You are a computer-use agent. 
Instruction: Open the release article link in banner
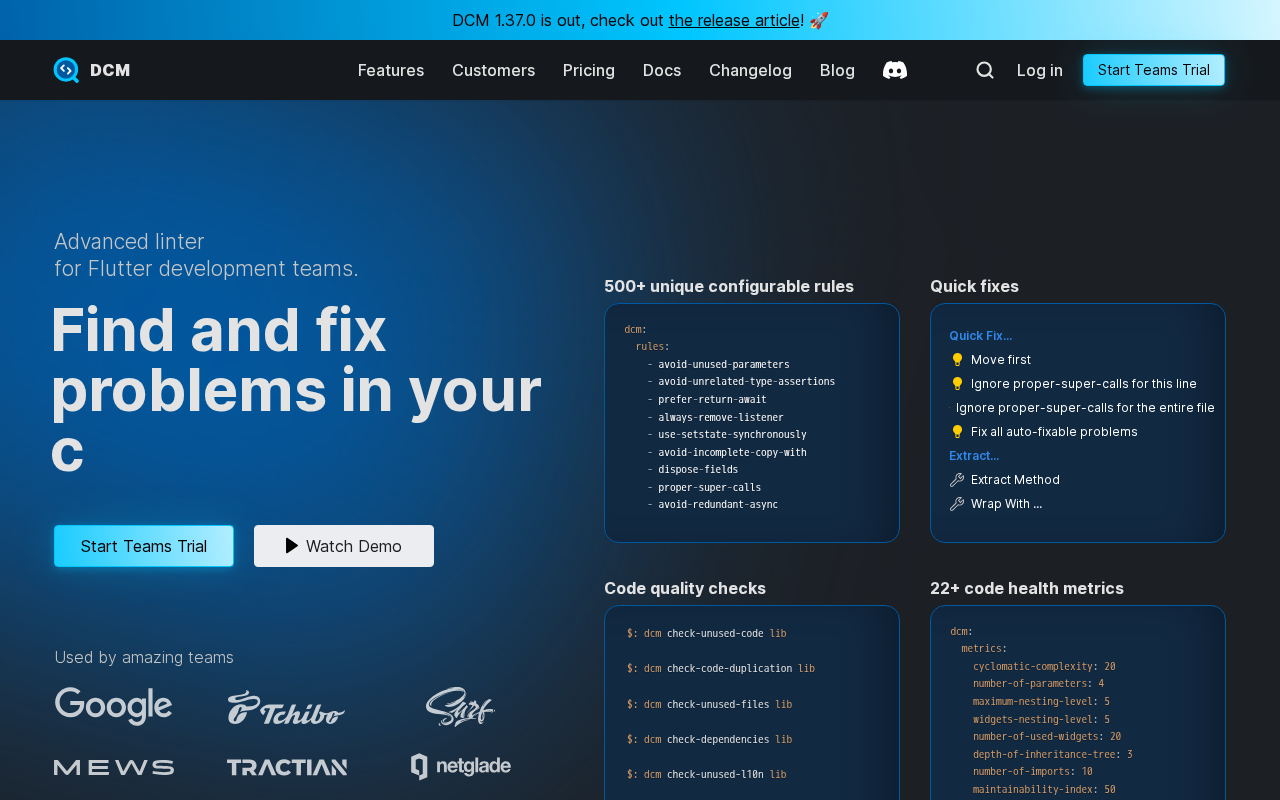point(735,20)
